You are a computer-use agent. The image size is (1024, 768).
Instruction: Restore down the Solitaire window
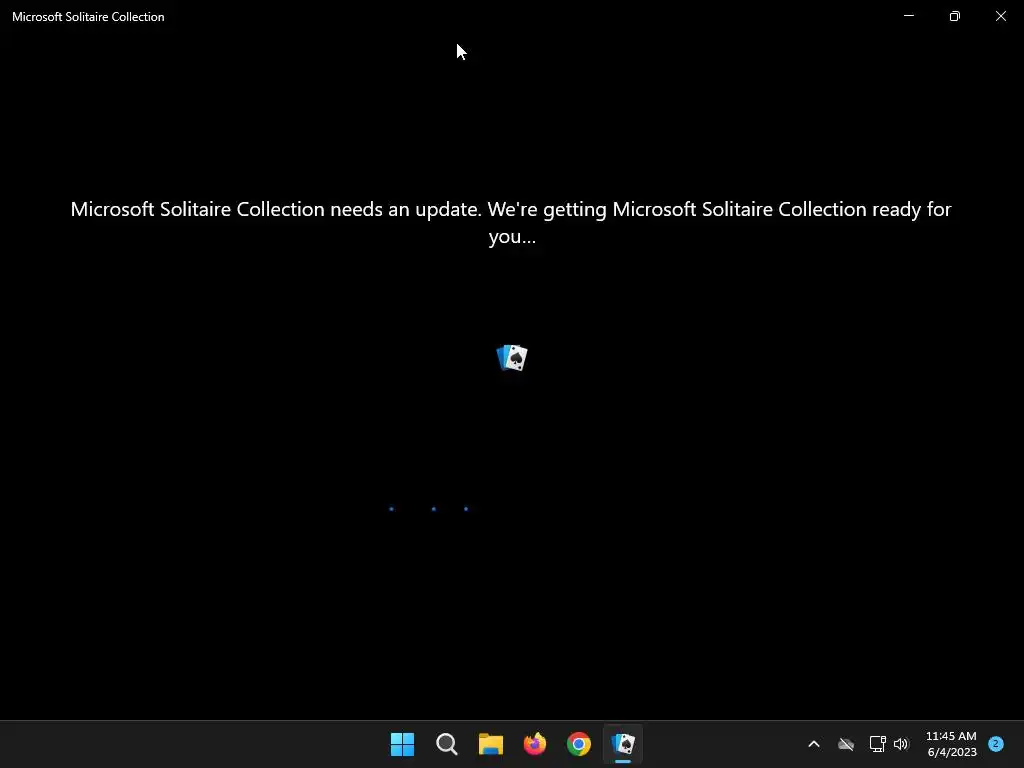point(954,16)
